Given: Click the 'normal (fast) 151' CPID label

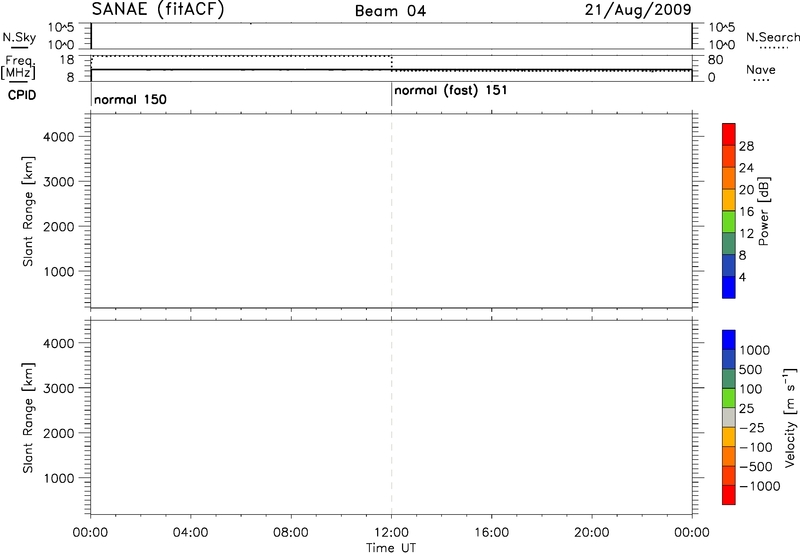Looking at the screenshot, I should pos(451,91).
